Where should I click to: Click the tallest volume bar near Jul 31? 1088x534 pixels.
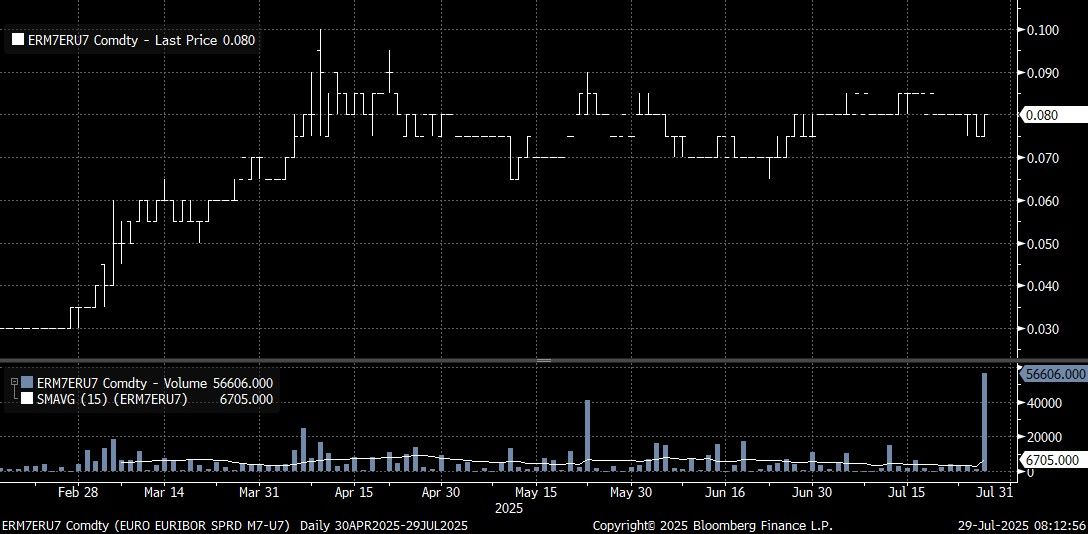[984, 422]
